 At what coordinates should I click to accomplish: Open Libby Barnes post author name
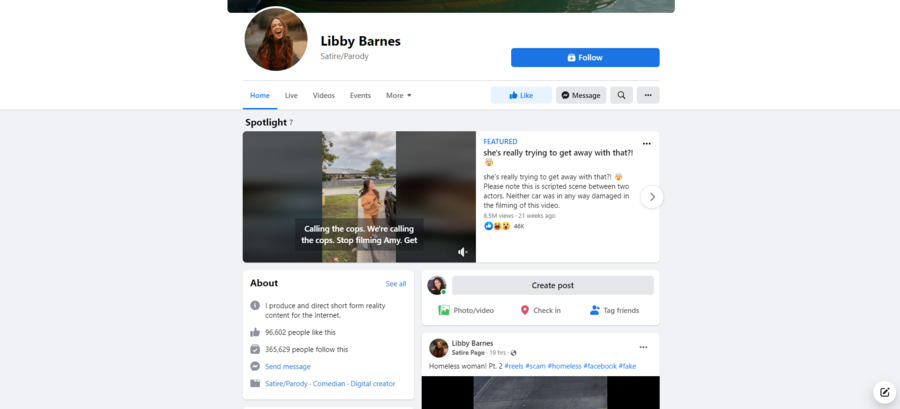click(472, 343)
